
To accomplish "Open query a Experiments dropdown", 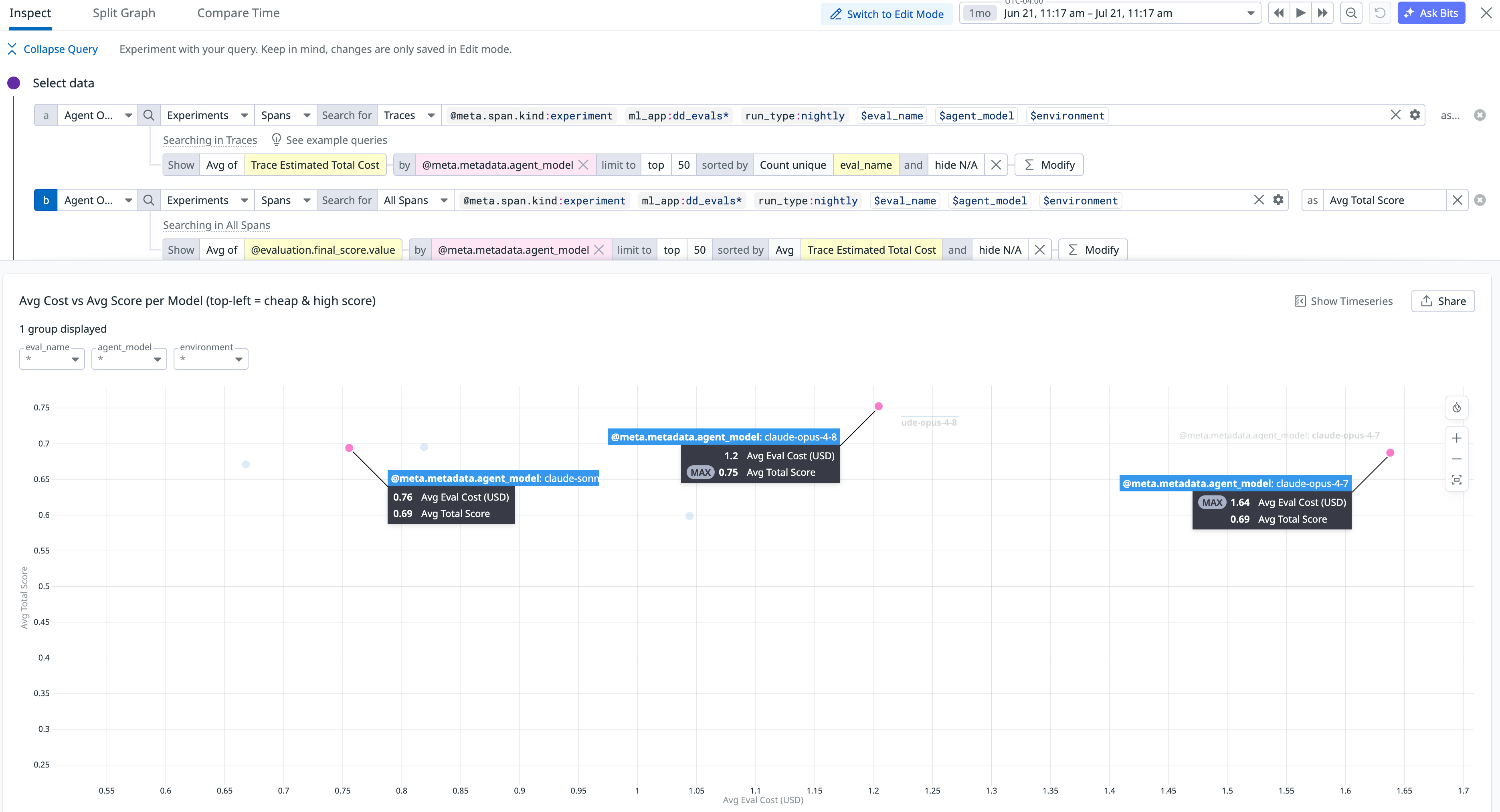I will pyautogui.click(x=207, y=115).
